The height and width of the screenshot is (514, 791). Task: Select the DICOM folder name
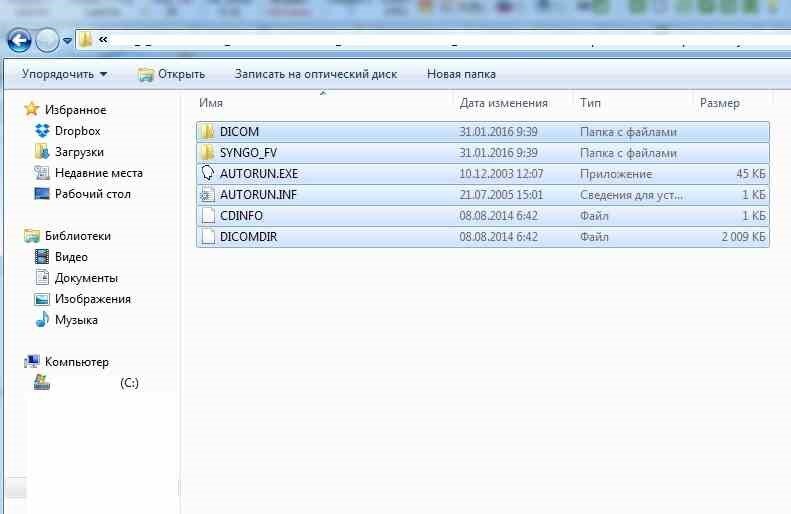pos(239,132)
